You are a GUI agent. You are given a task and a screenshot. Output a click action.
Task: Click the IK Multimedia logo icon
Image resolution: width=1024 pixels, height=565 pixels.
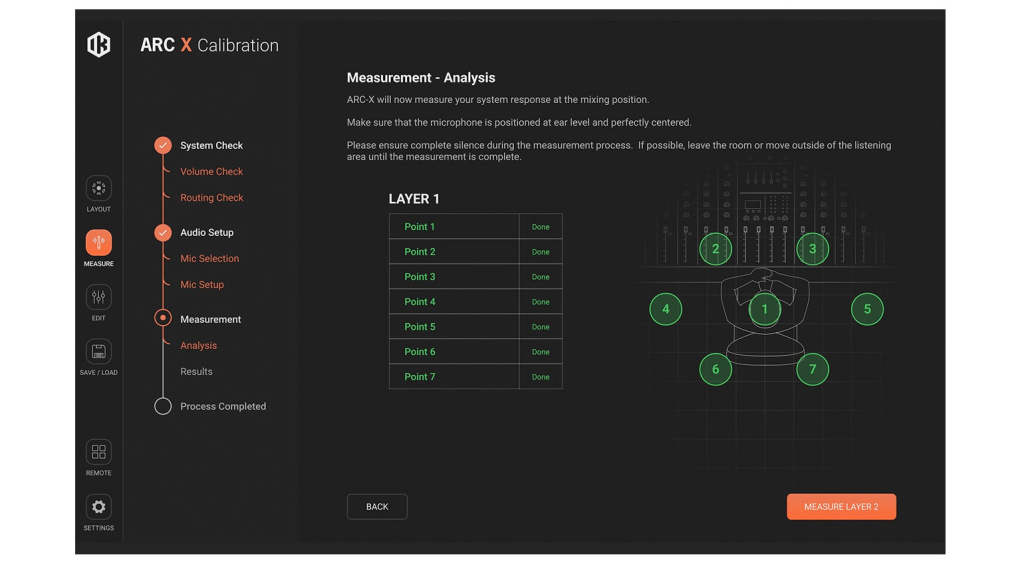99,44
